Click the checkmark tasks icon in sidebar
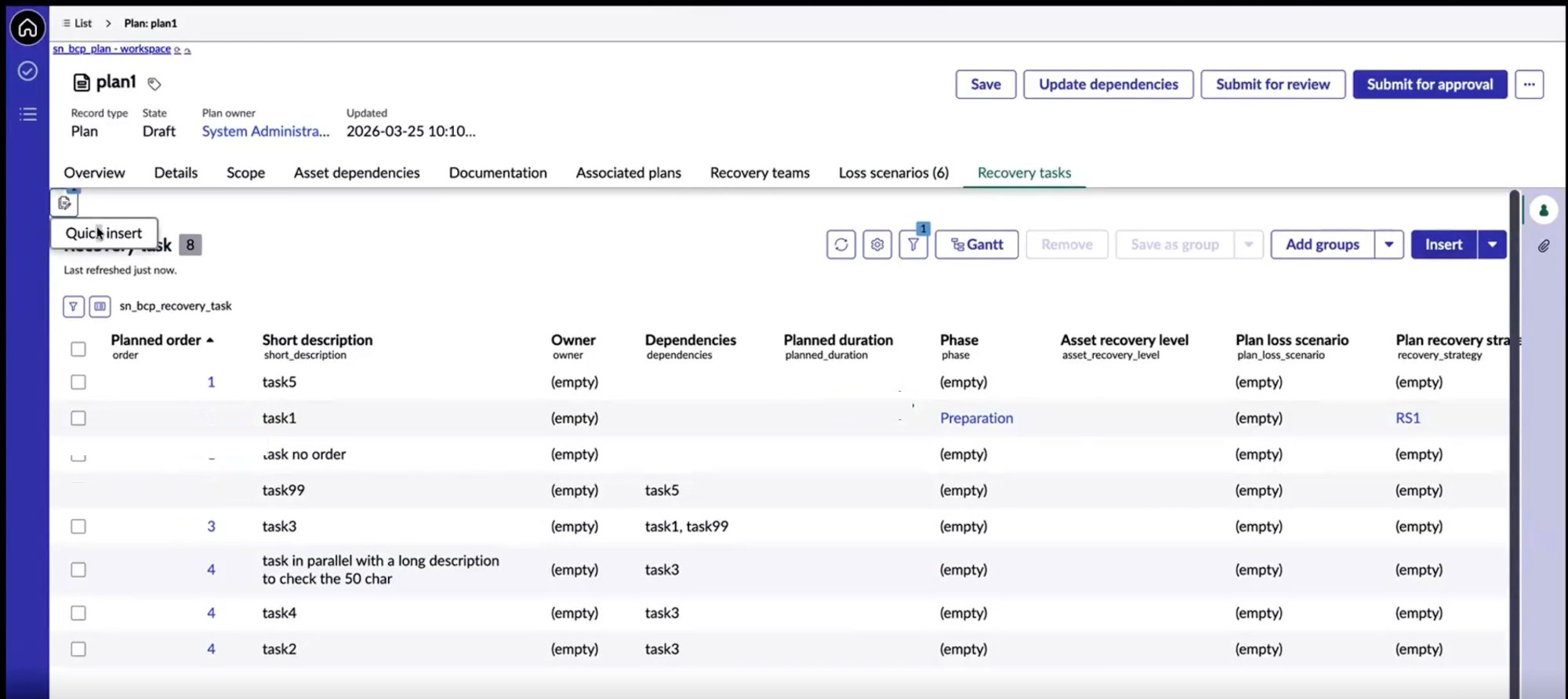Viewport: 1568px width, 699px height. click(x=27, y=71)
